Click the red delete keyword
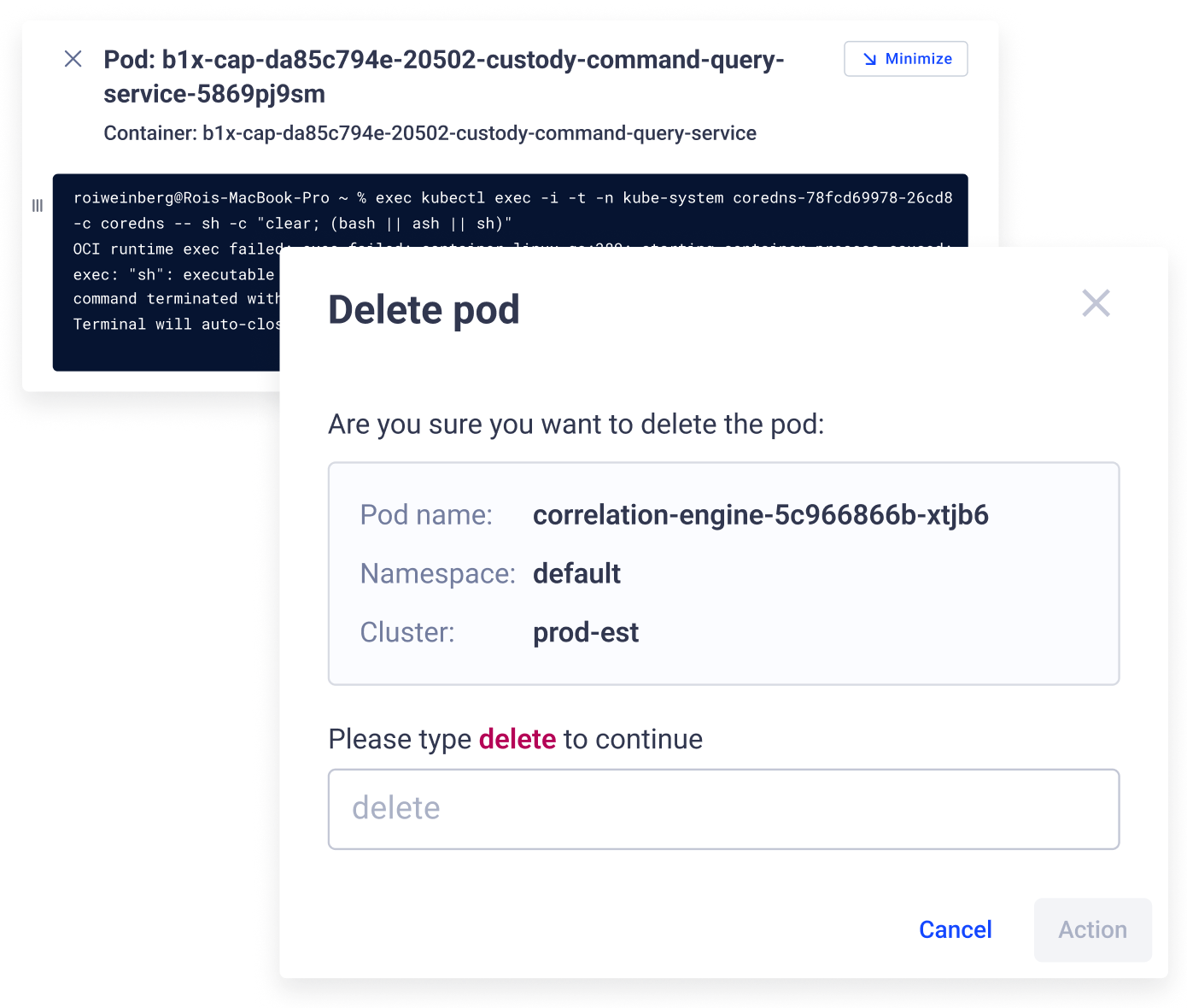The height and width of the screenshot is (1008, 1187). [x=517, y=739]
